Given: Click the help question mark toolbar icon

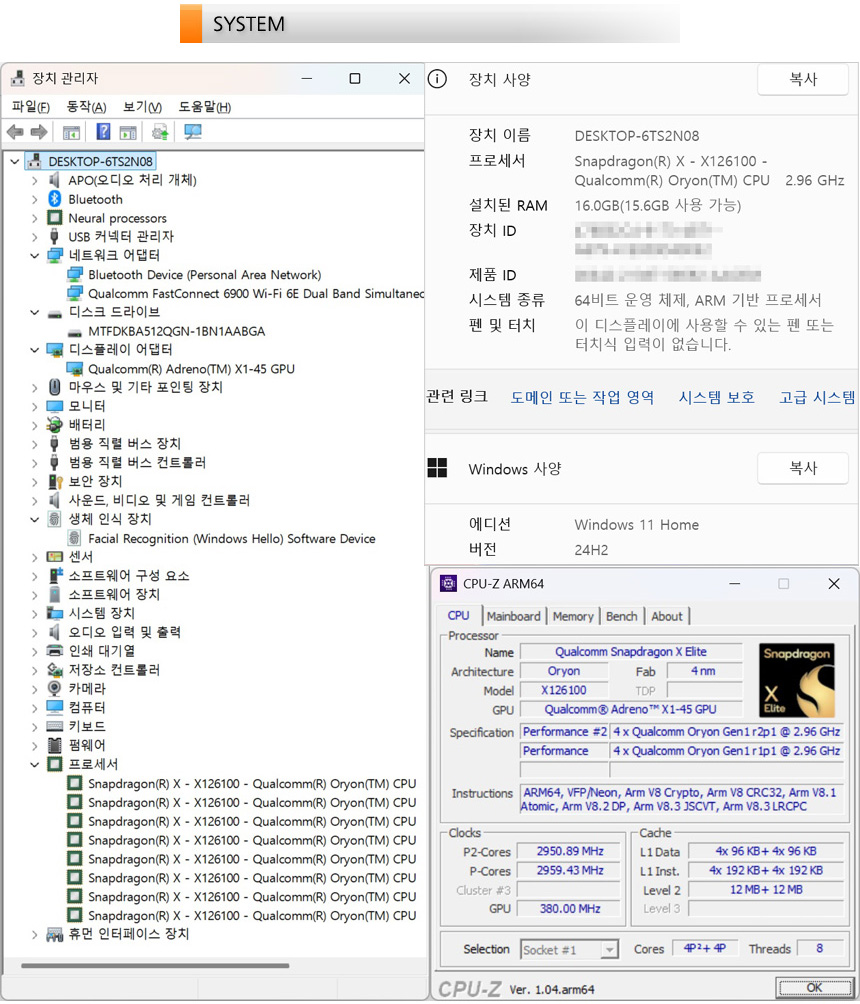Looking at the screenshot, I should (x=103, y=132).
